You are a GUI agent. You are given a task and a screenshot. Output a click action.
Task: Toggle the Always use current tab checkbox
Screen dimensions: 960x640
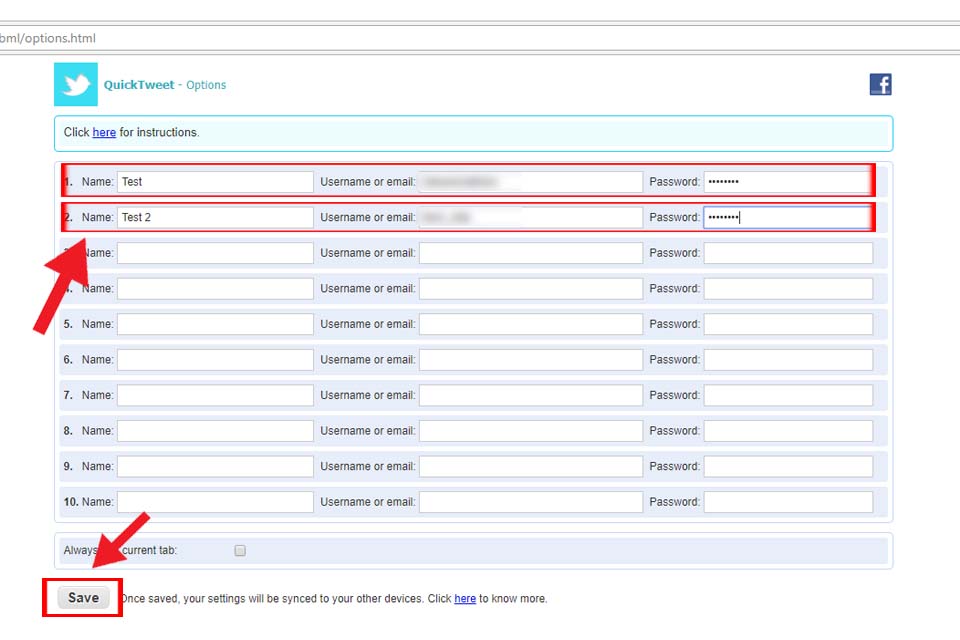tap(240, 550)
